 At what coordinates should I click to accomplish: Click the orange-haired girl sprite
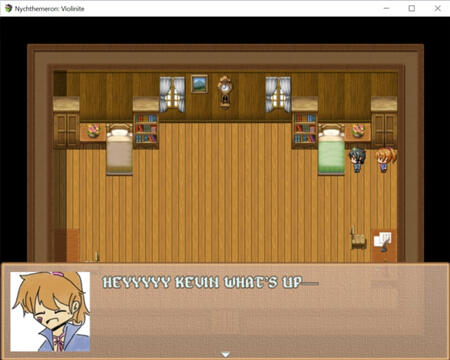pyautogui.click(x=385, y=160)
